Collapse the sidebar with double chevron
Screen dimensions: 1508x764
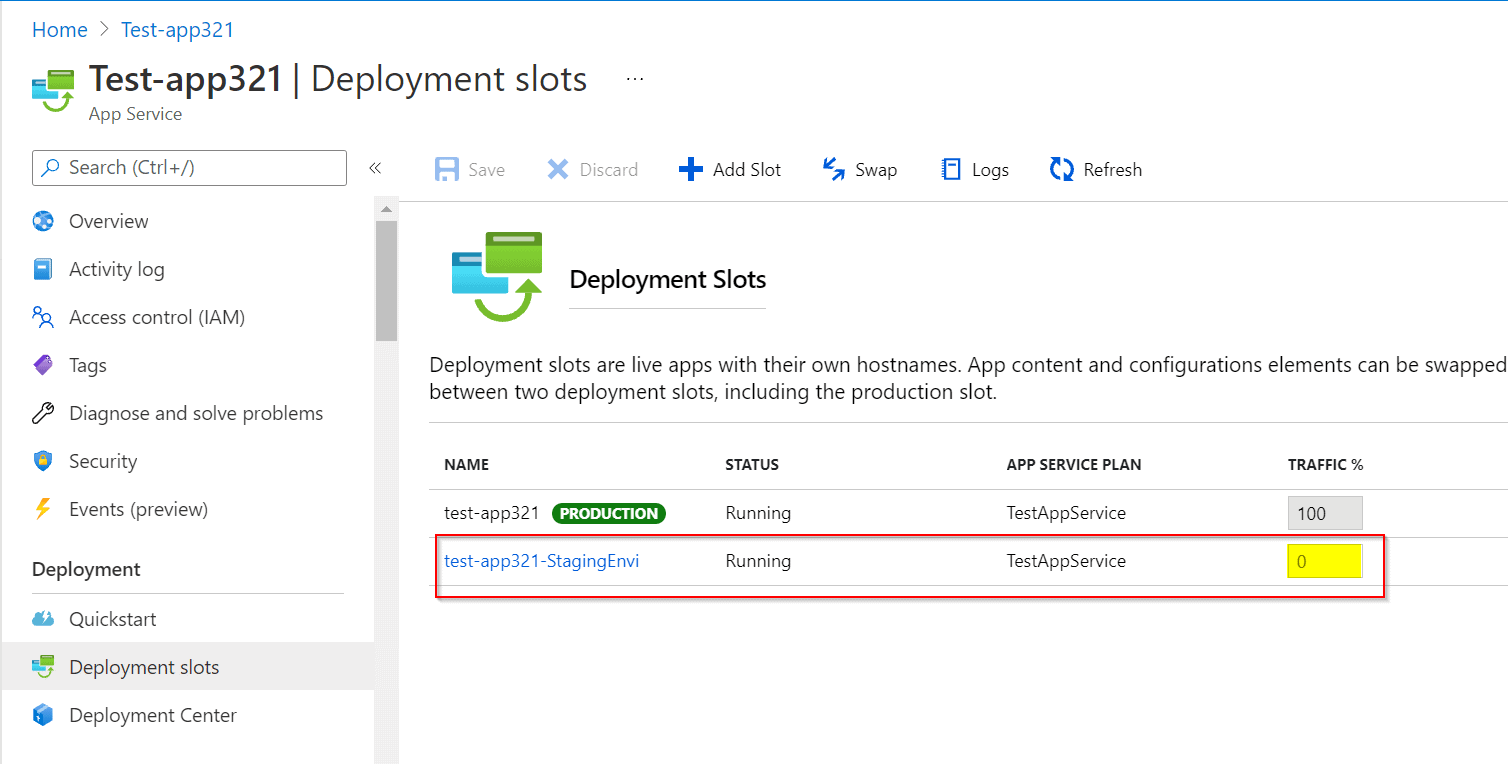click(375, 168)
